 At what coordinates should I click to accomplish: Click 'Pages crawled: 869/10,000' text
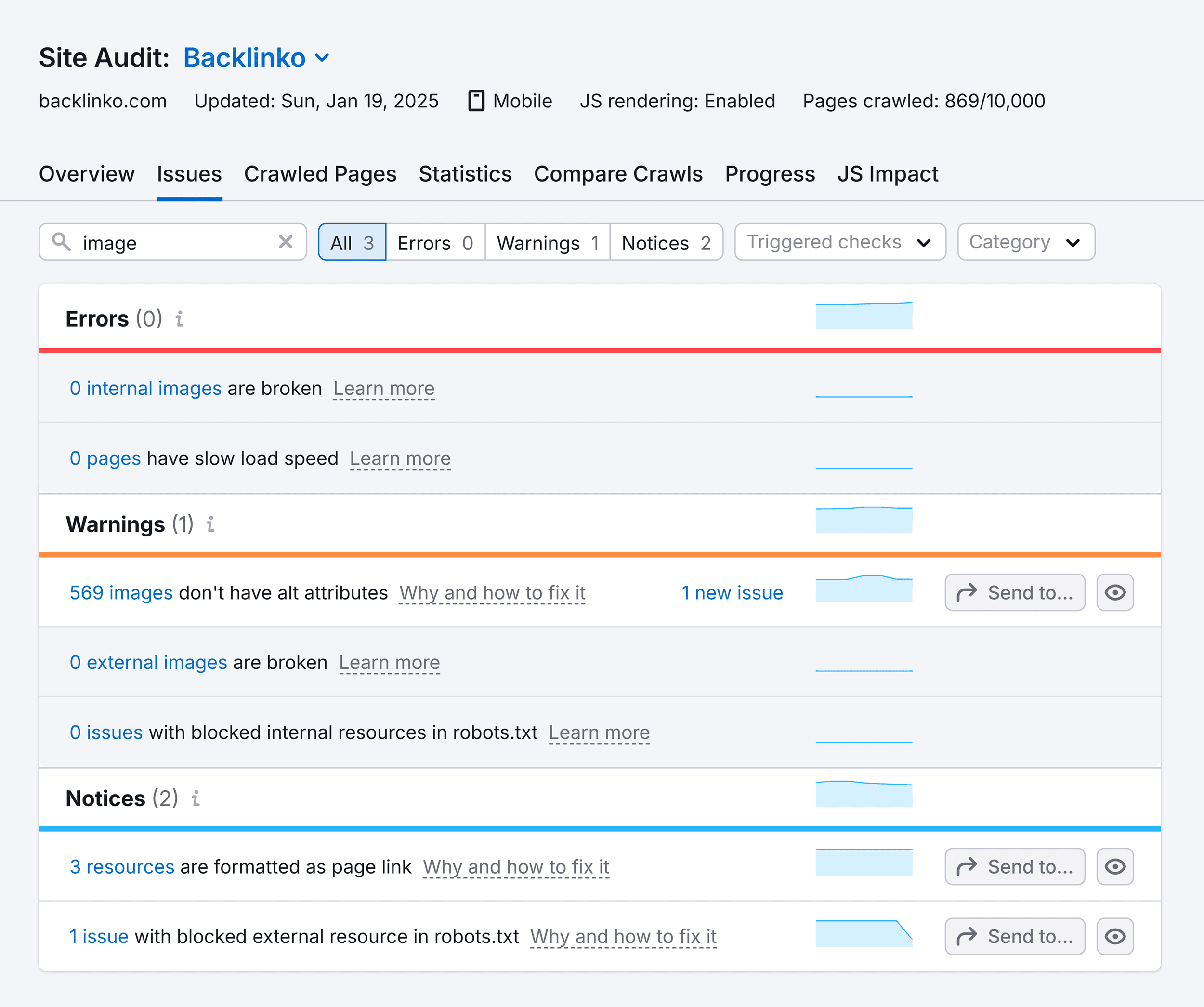[x=924, y=101]
